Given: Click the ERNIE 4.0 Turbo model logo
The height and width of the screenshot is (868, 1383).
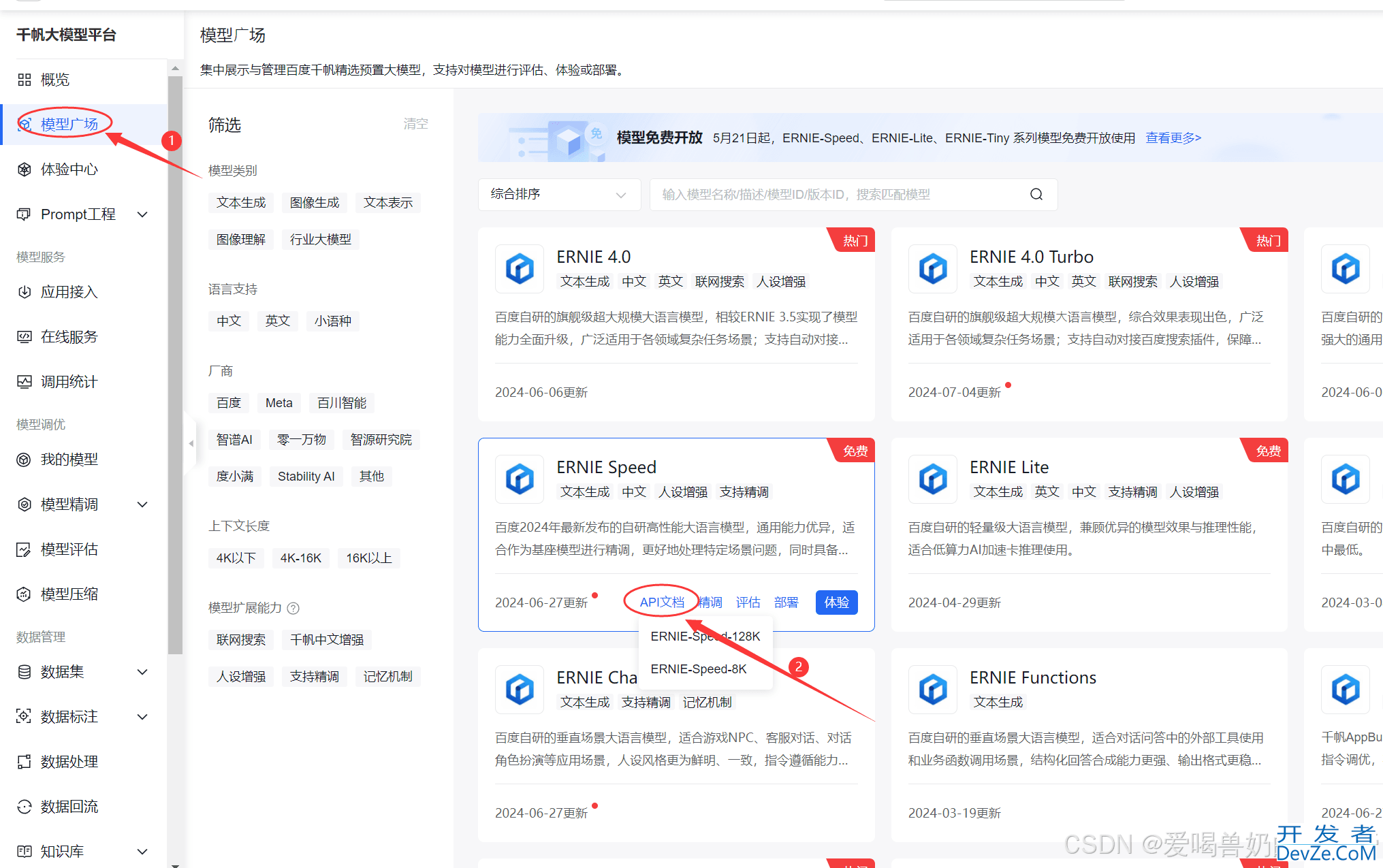Looking at the screenshot, I should pyautogui.click(x=933, y=269).
